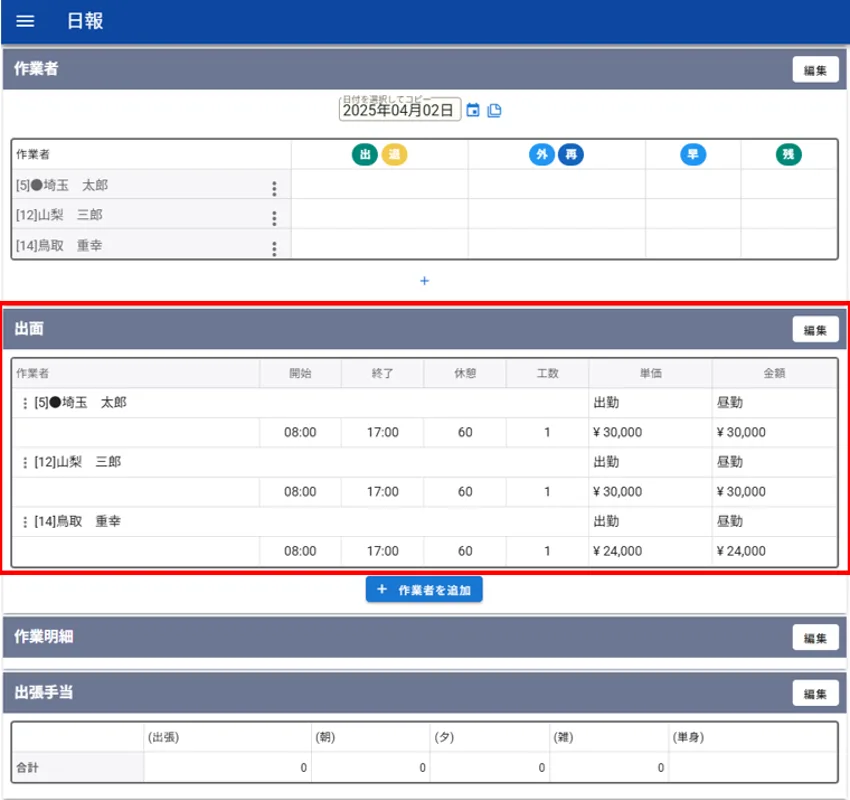Click the copy icon beside the date
This screenshot has width=850, height=800.
click(x=494, y=110)
